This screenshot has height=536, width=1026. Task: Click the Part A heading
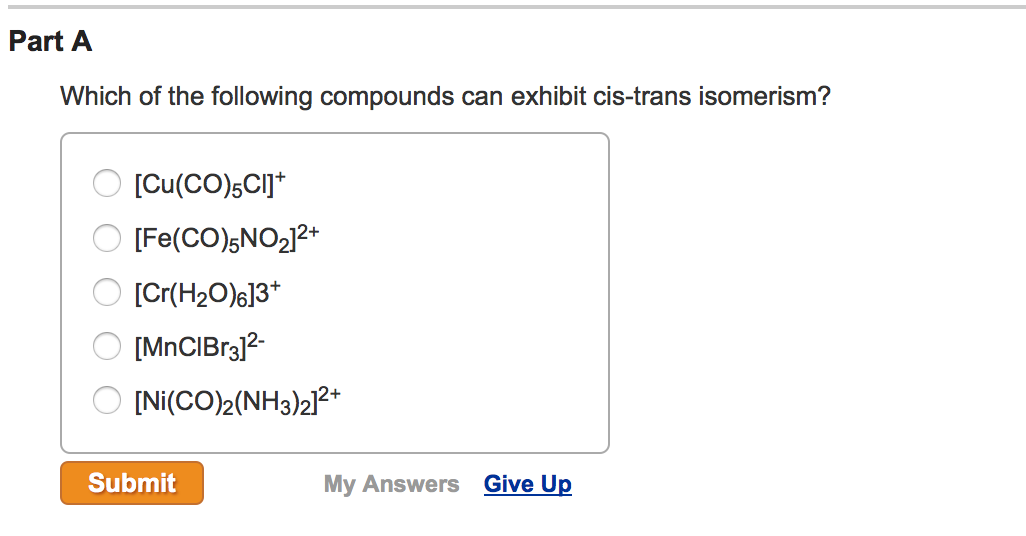click(x=50, y=42)
